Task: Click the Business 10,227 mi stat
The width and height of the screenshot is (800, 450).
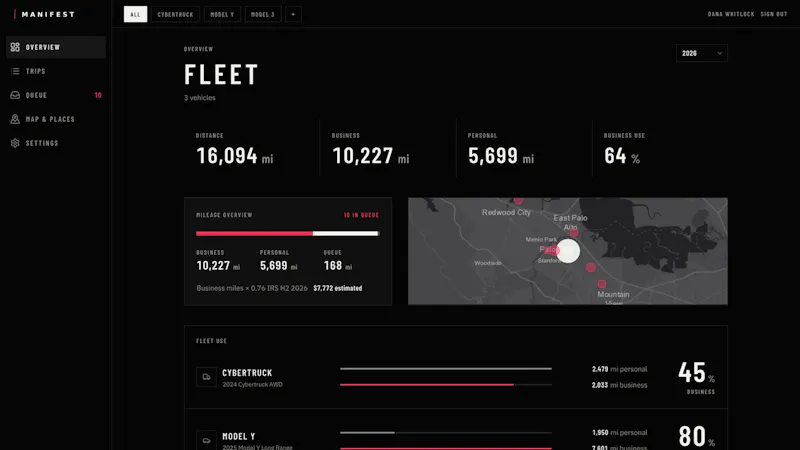Action: click(371, 156)
